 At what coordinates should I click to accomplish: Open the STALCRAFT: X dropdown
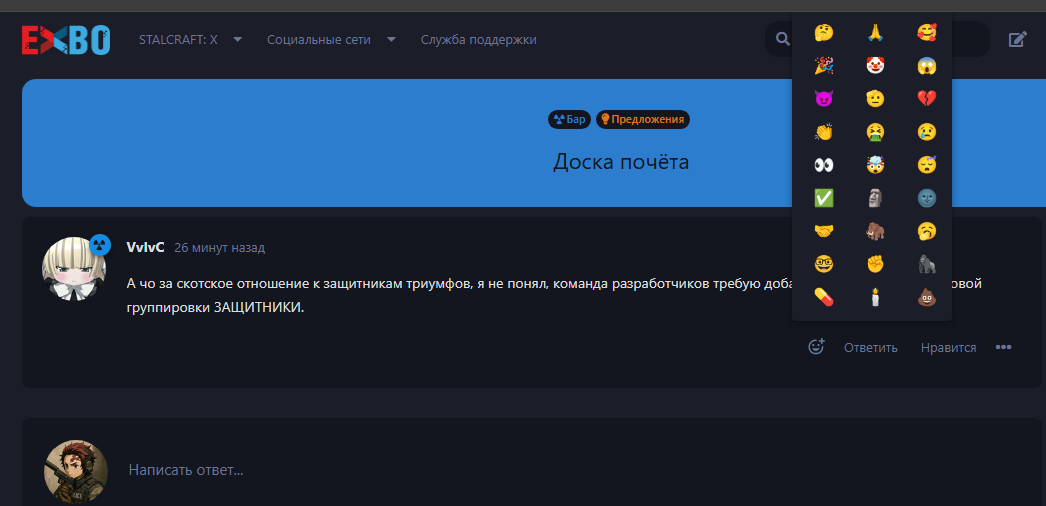191,39
